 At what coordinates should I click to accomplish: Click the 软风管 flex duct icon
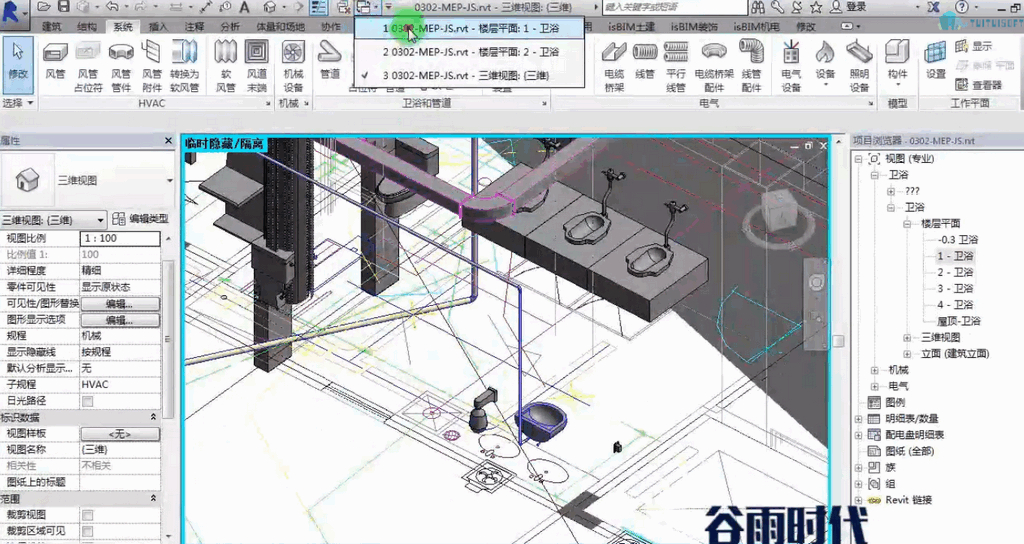225,65
